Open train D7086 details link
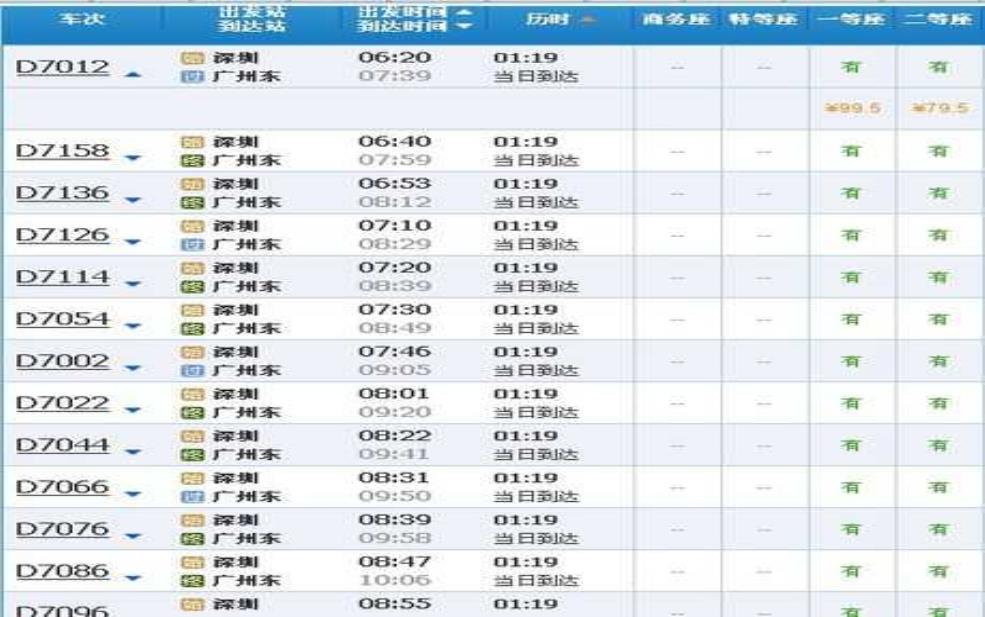 (x=62, y=572)
